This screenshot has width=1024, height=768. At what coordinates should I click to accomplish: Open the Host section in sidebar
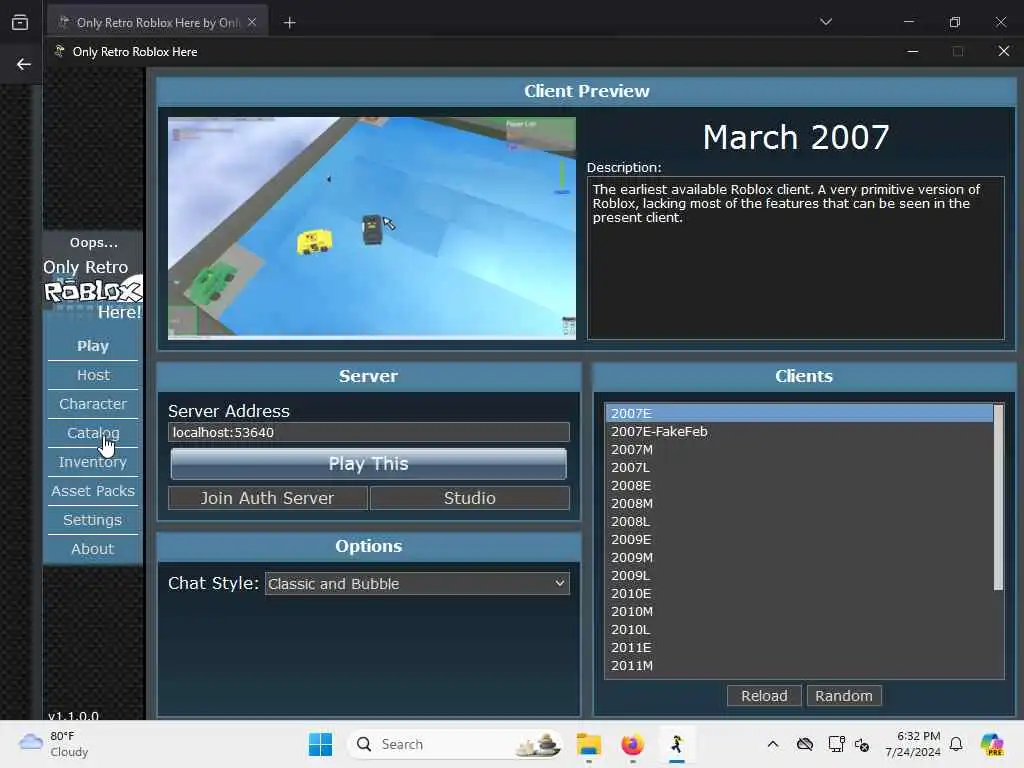(x=93, y=375)
